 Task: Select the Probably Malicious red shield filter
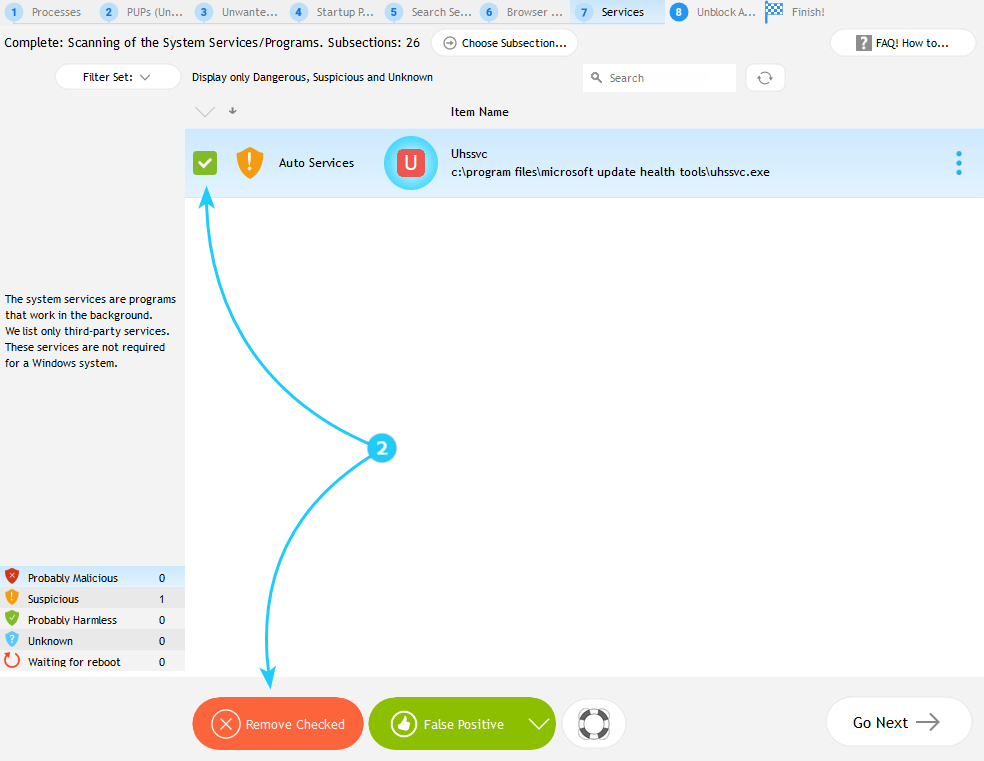point(12,577)
